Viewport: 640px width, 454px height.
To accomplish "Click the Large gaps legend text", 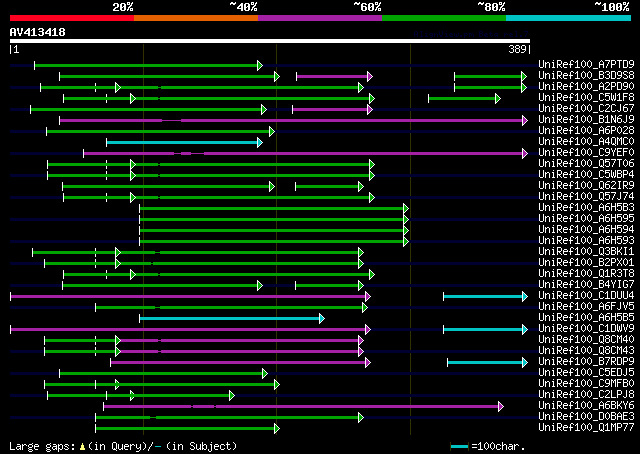I will pos(123,446).
